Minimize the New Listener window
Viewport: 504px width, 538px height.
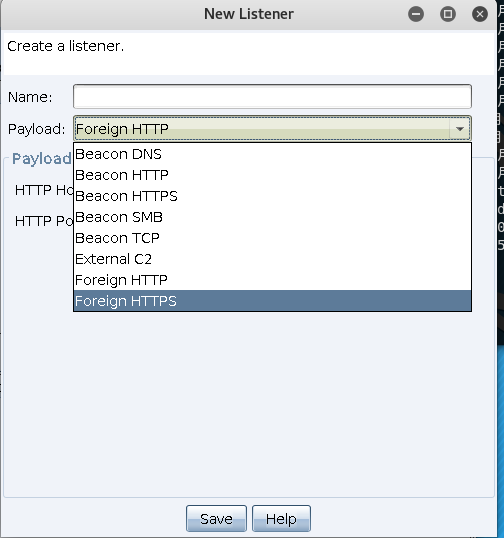point(416,14)
